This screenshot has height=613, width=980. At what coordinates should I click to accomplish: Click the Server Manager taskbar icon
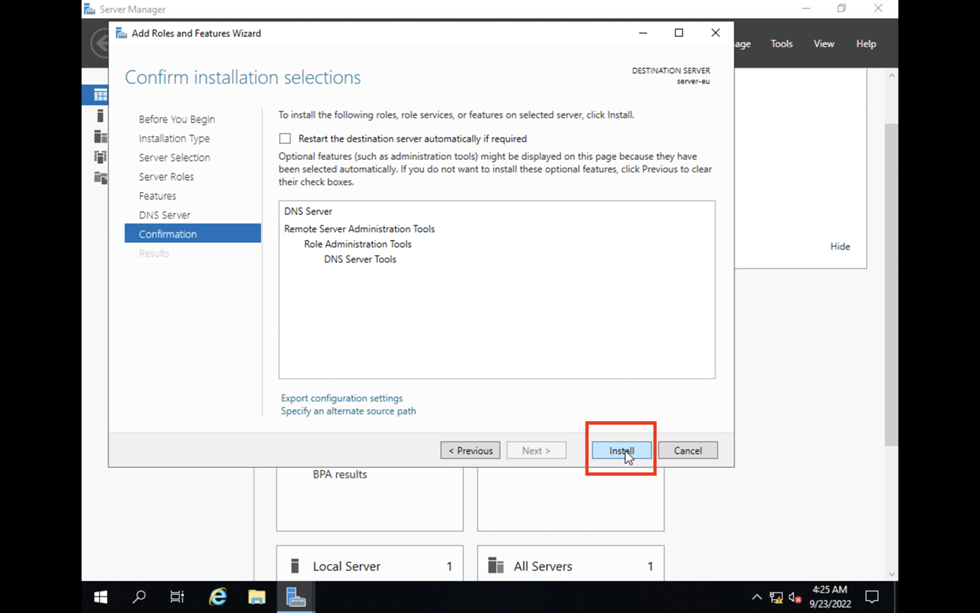click(x=295, y=597)
